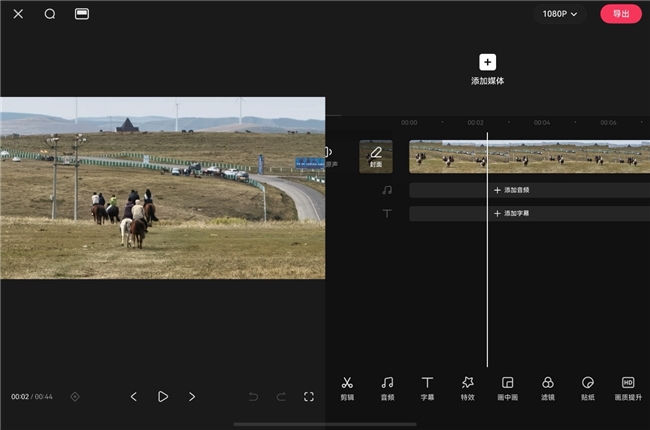Click the 00:06 timeline ruler mark
This screenshot has height=430, width=650.
click(x=608, y=123)
